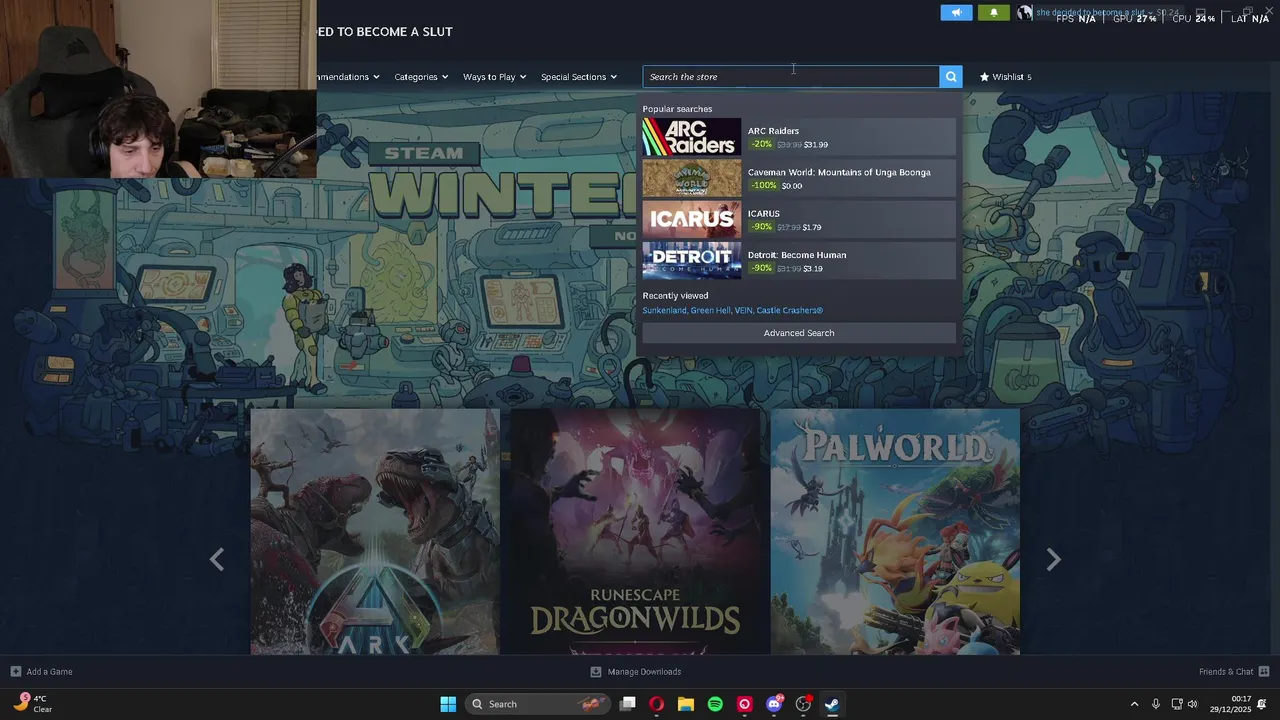Open recently viewed Castle Crashers link

click(790, 311)
